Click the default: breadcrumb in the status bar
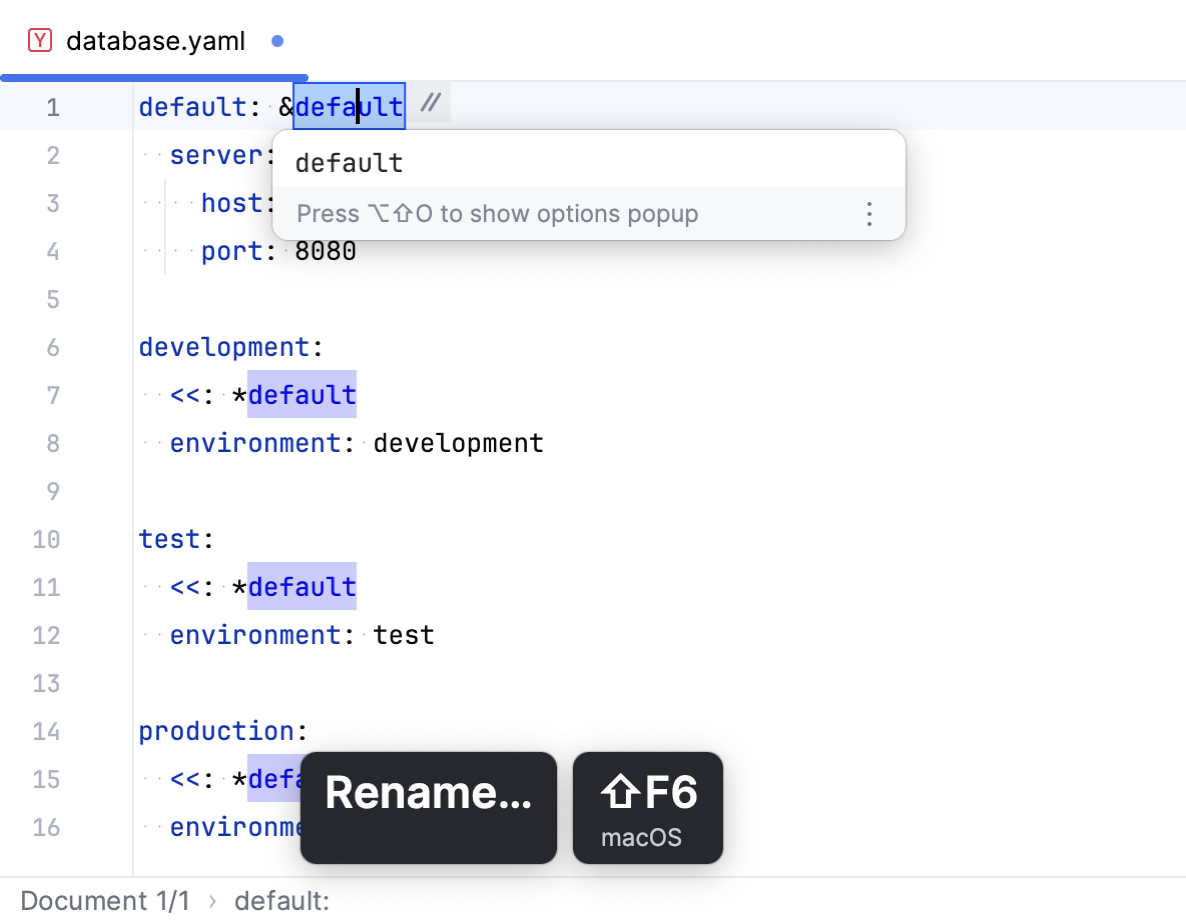 (x=281, y=900)
